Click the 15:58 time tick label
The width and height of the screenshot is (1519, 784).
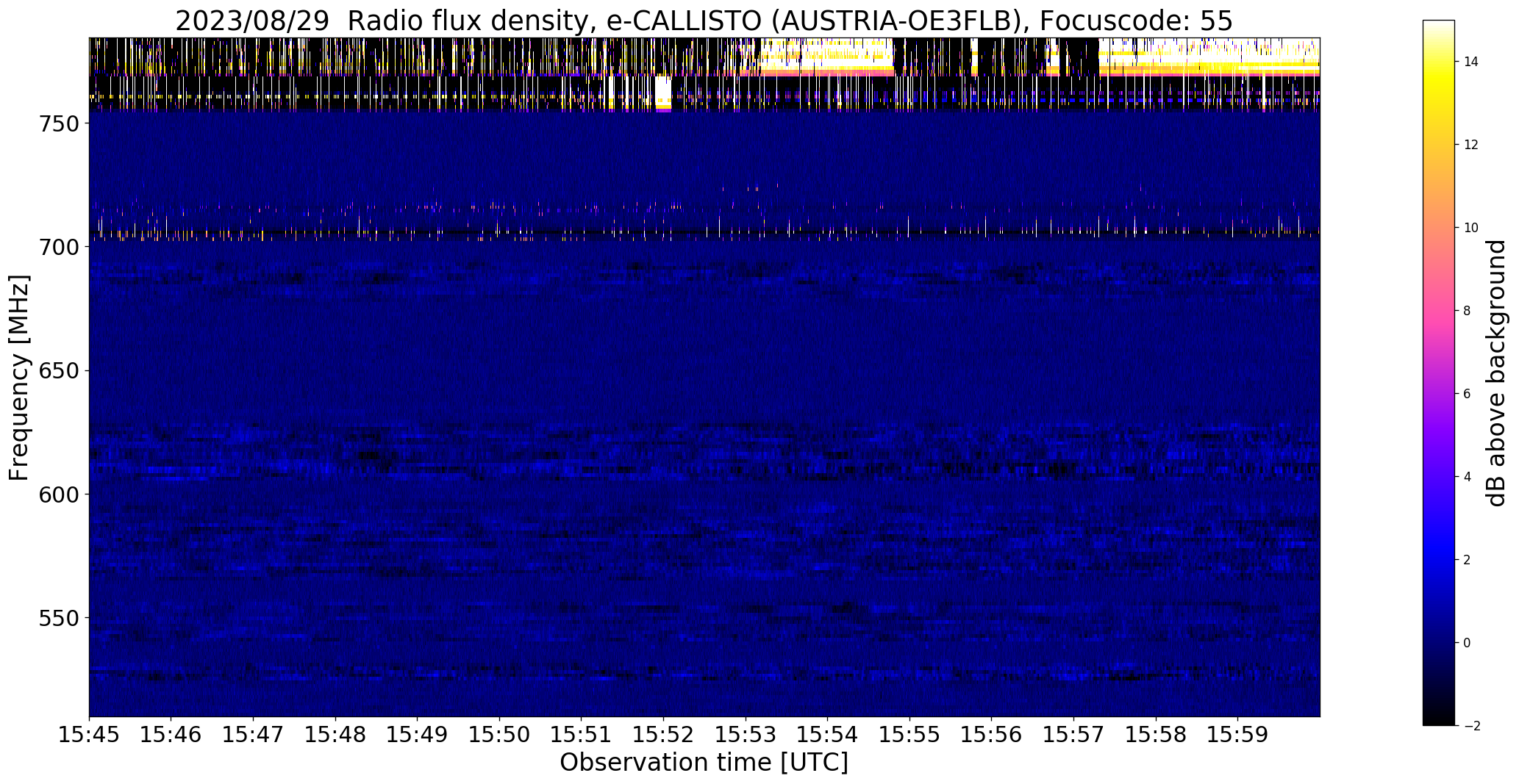pyautogui.click(x=1156, y=734)
